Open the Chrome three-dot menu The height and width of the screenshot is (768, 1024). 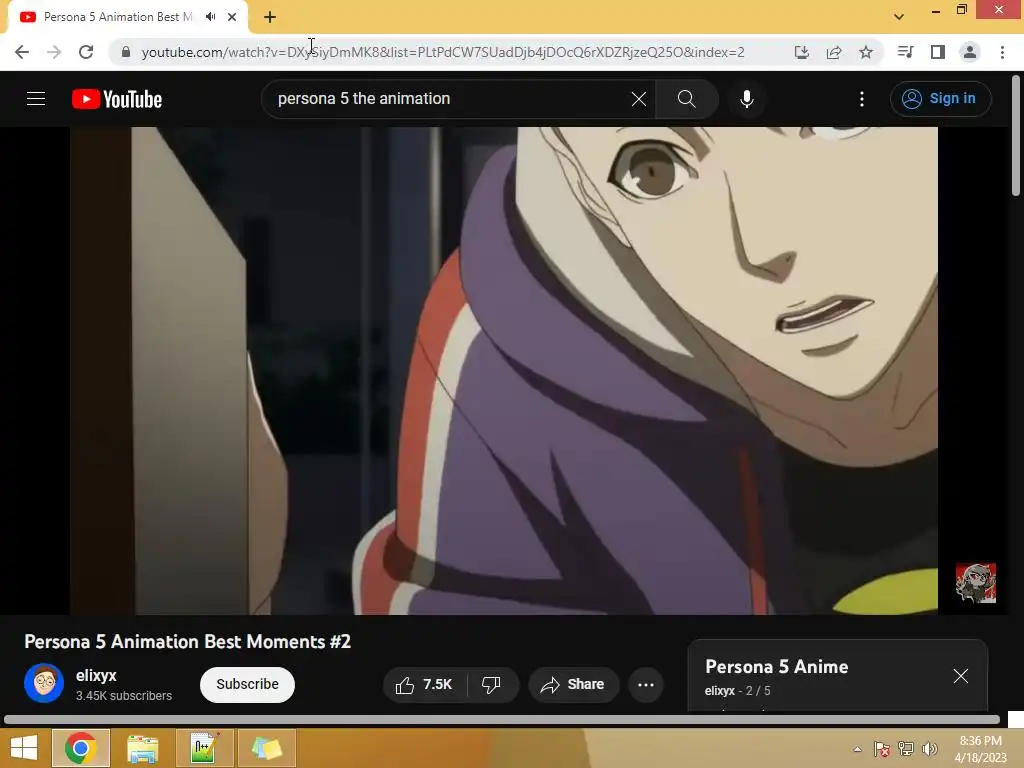pyautogui.click(x=1002, y=52)
